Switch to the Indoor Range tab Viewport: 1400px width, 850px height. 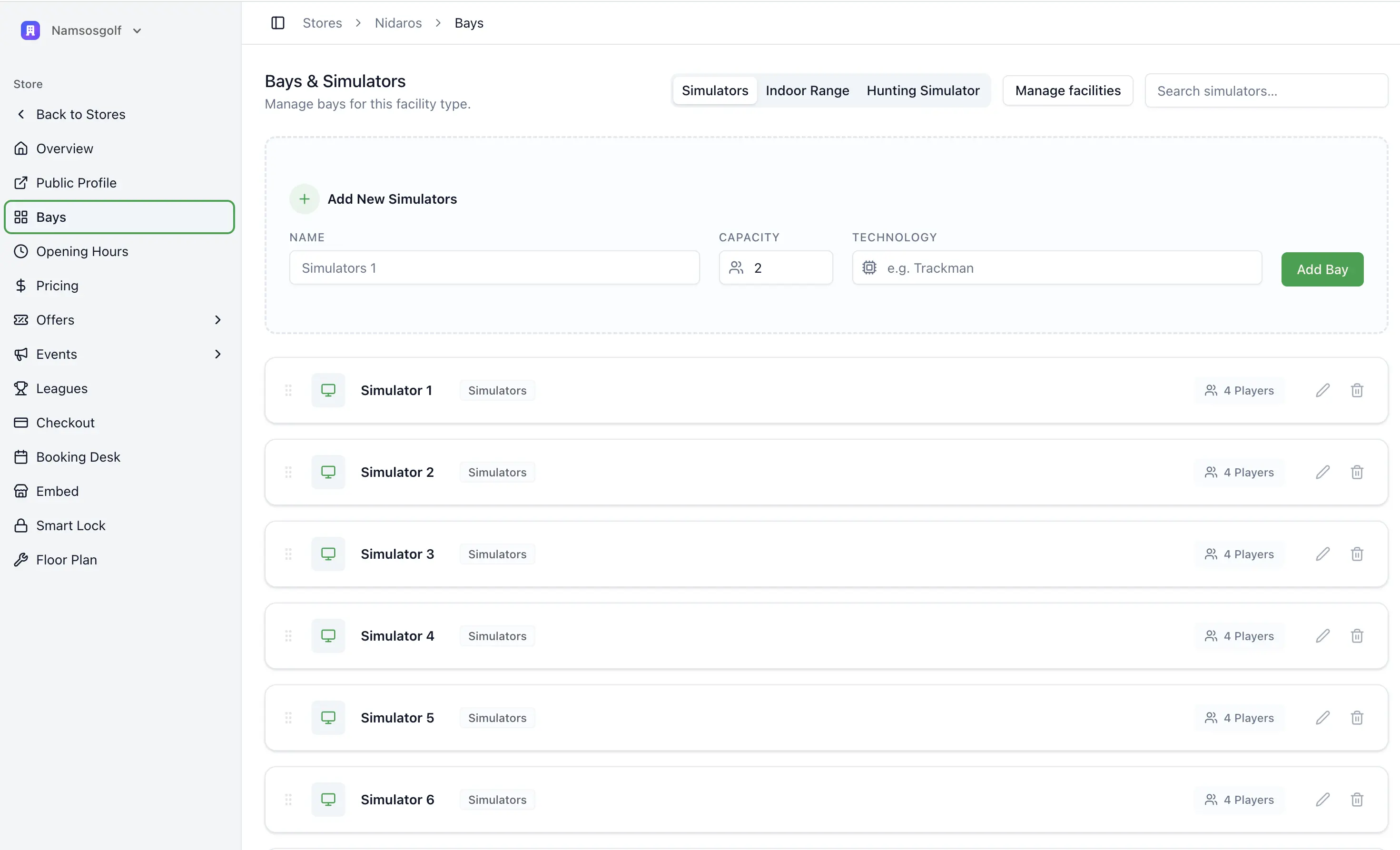point(807,90)
